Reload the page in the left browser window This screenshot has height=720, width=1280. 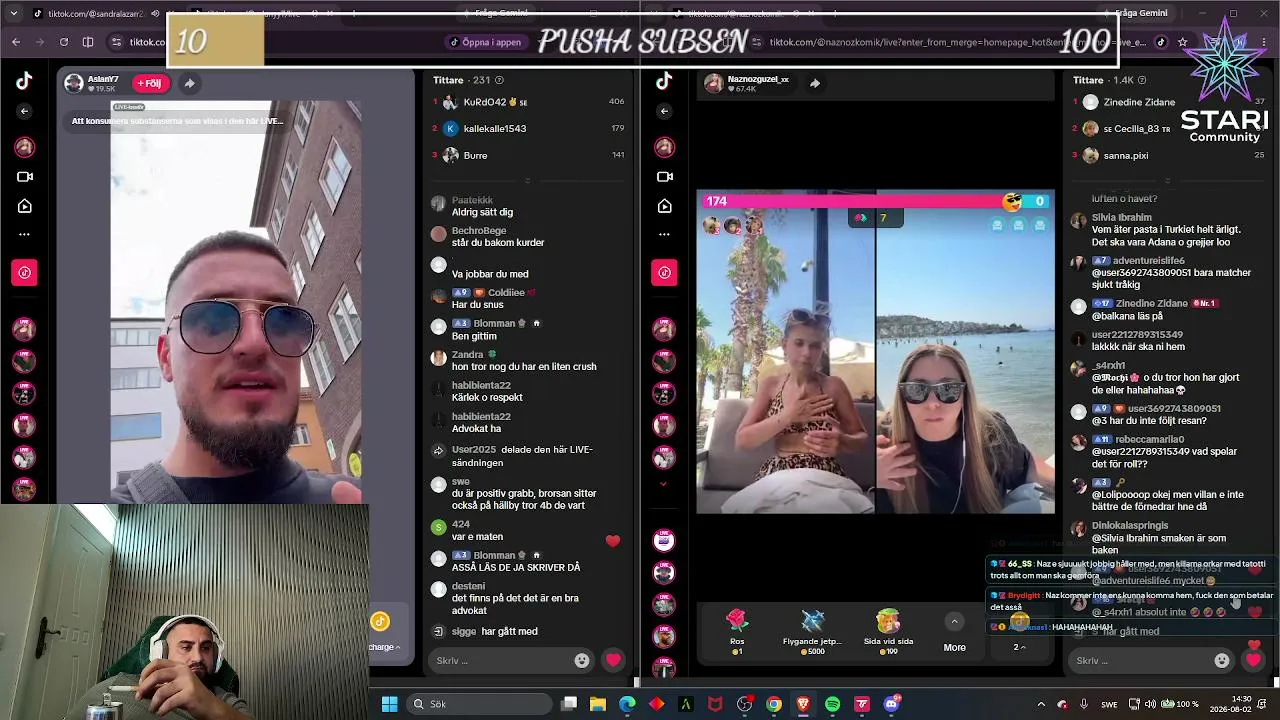(64, 42)
